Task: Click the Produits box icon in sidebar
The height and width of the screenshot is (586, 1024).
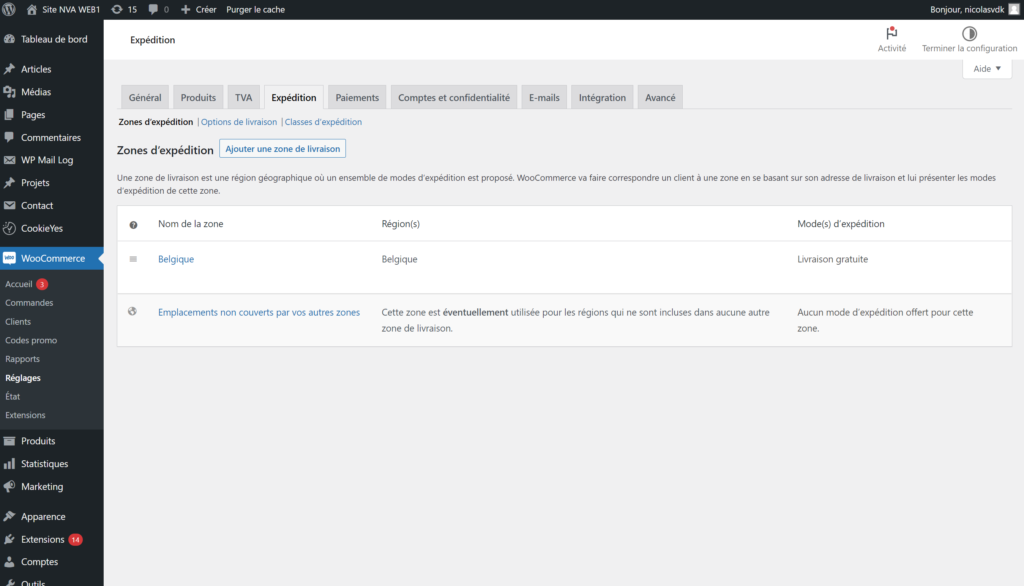Action: 9,441
